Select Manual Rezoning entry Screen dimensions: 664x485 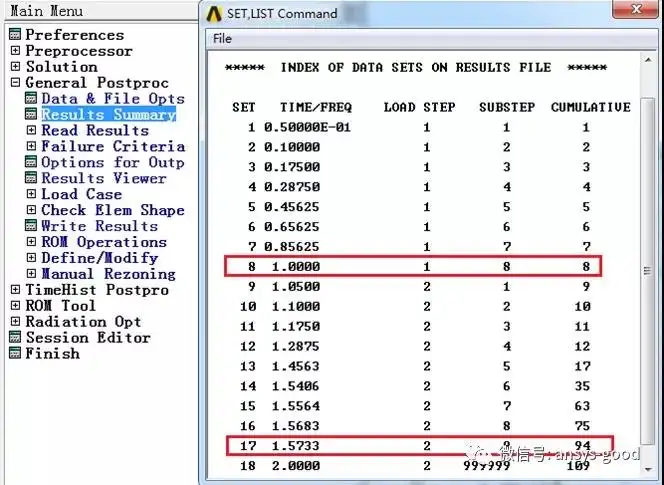click(x=108, y=274)
